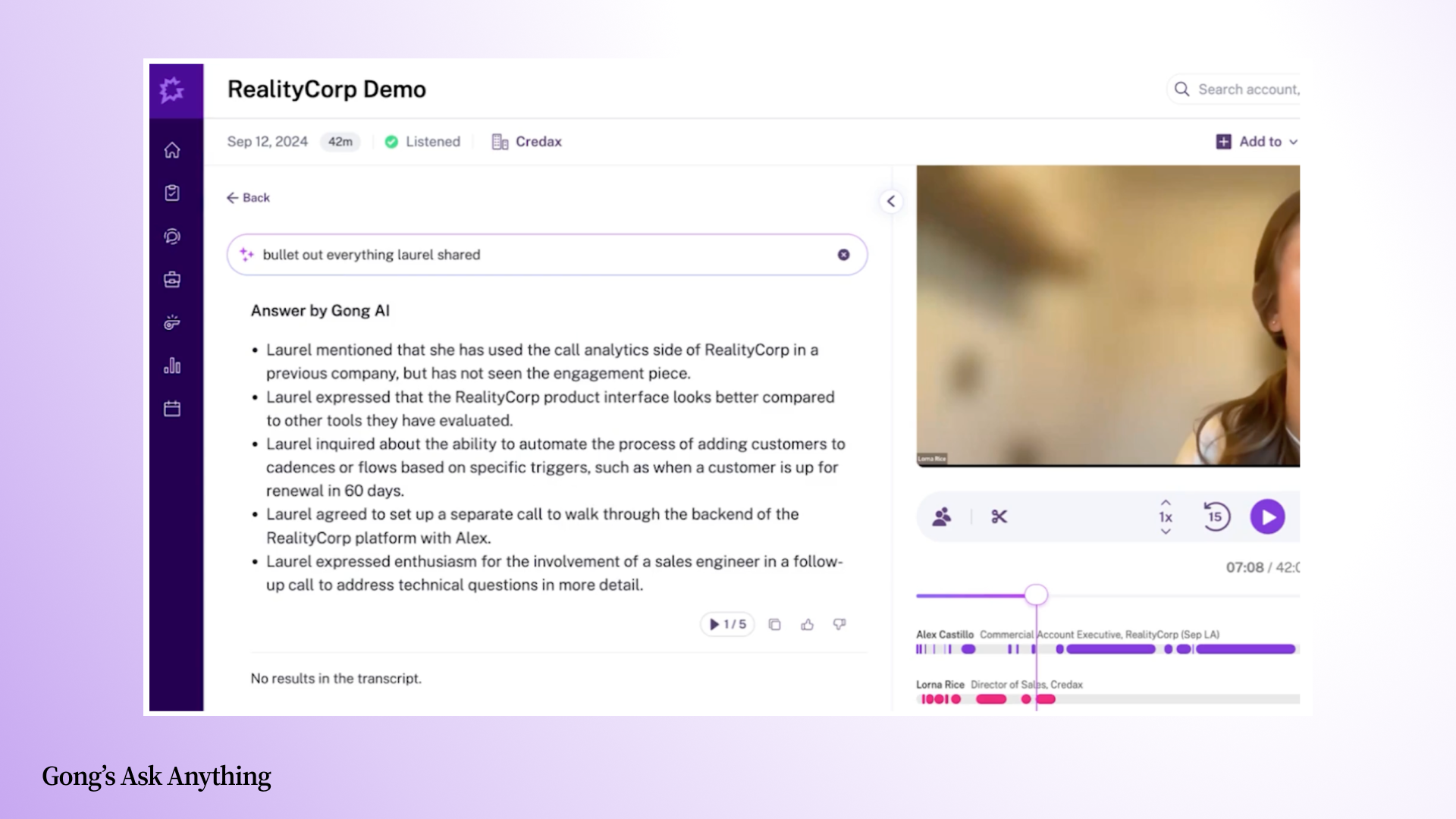Viewport: 1456px width, 819px height.
Task: Play the call recording
Action: click(x=1267, y=517)
